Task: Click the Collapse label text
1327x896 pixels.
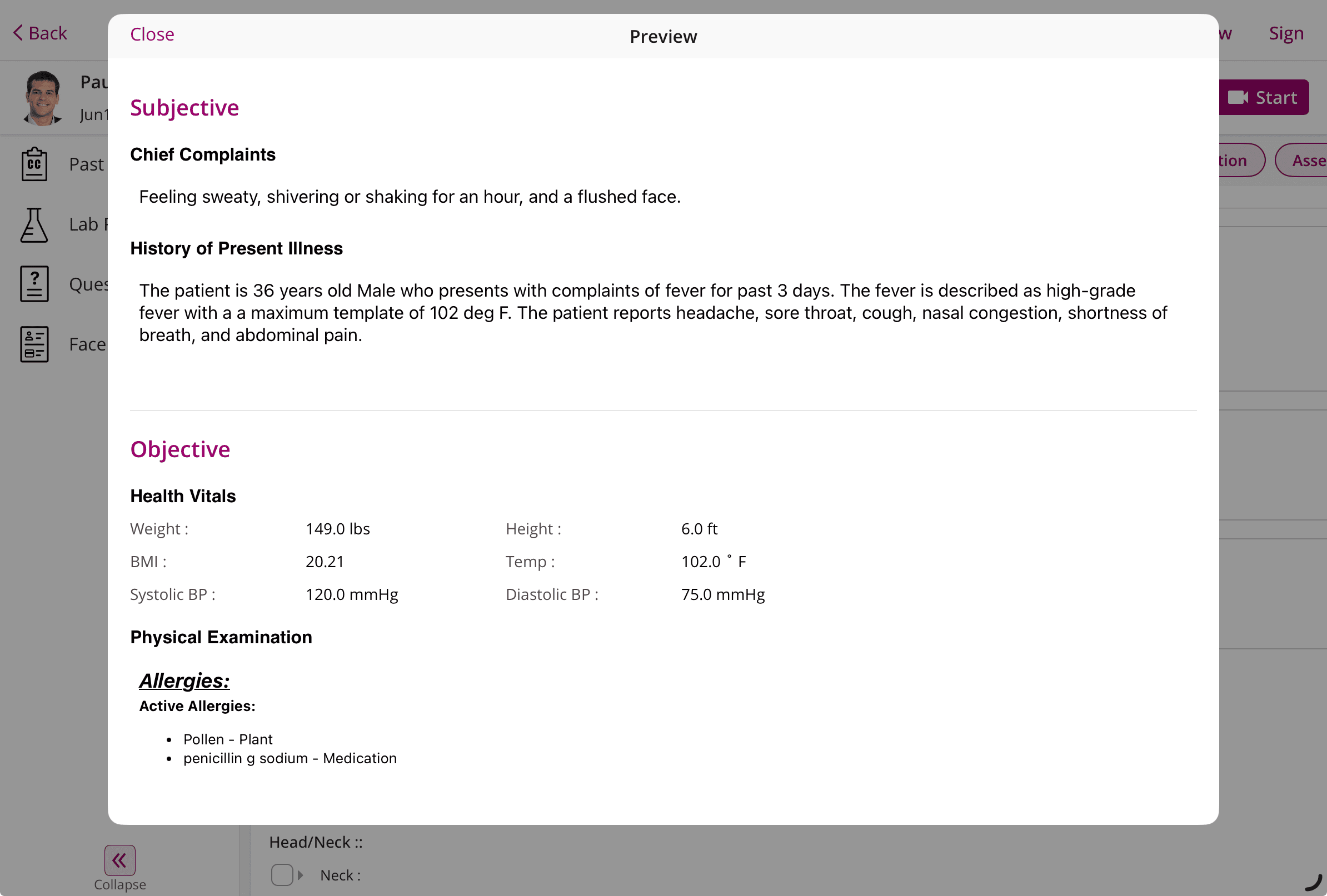Action: [120, 884]
